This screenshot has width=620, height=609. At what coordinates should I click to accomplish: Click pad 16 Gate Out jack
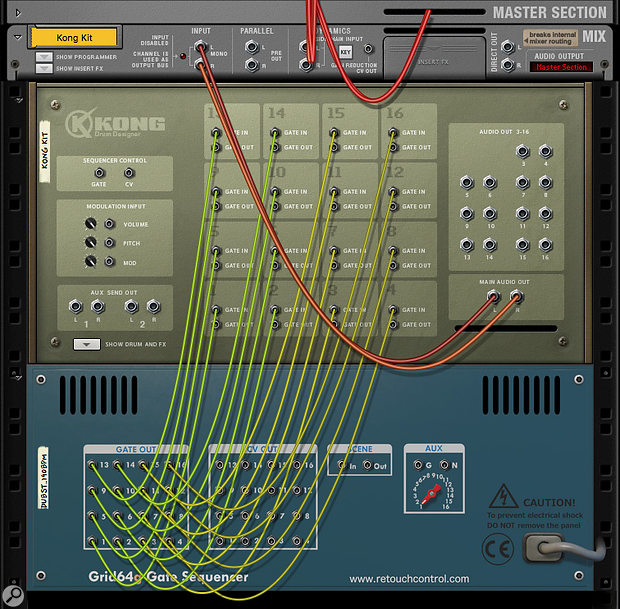coord(393,147)
